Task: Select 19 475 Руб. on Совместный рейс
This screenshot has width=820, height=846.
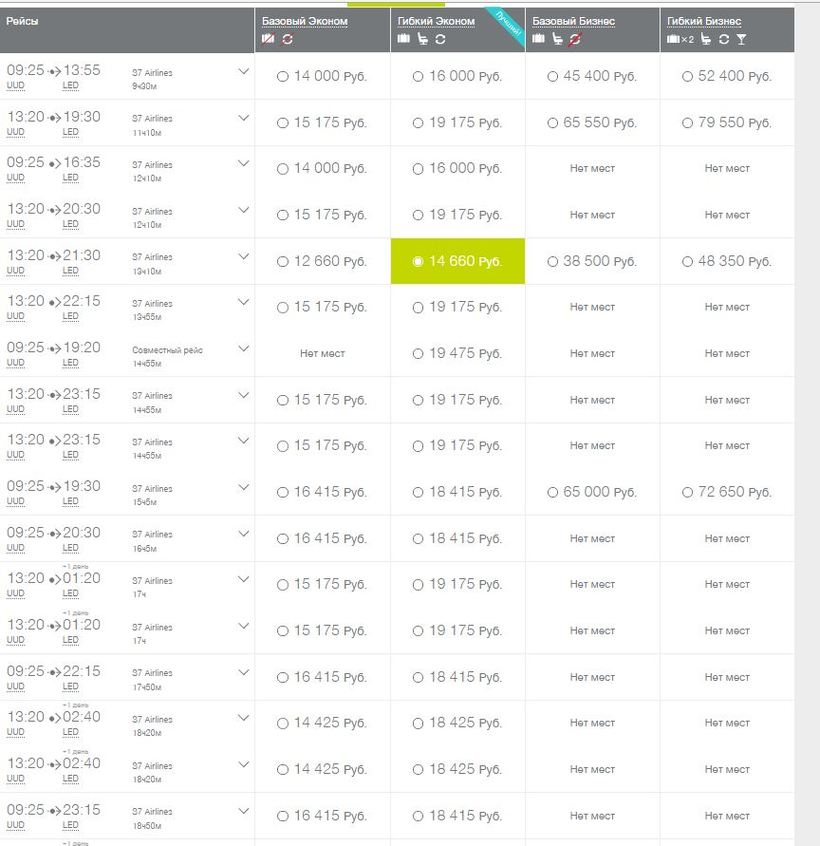Action: 418,354
